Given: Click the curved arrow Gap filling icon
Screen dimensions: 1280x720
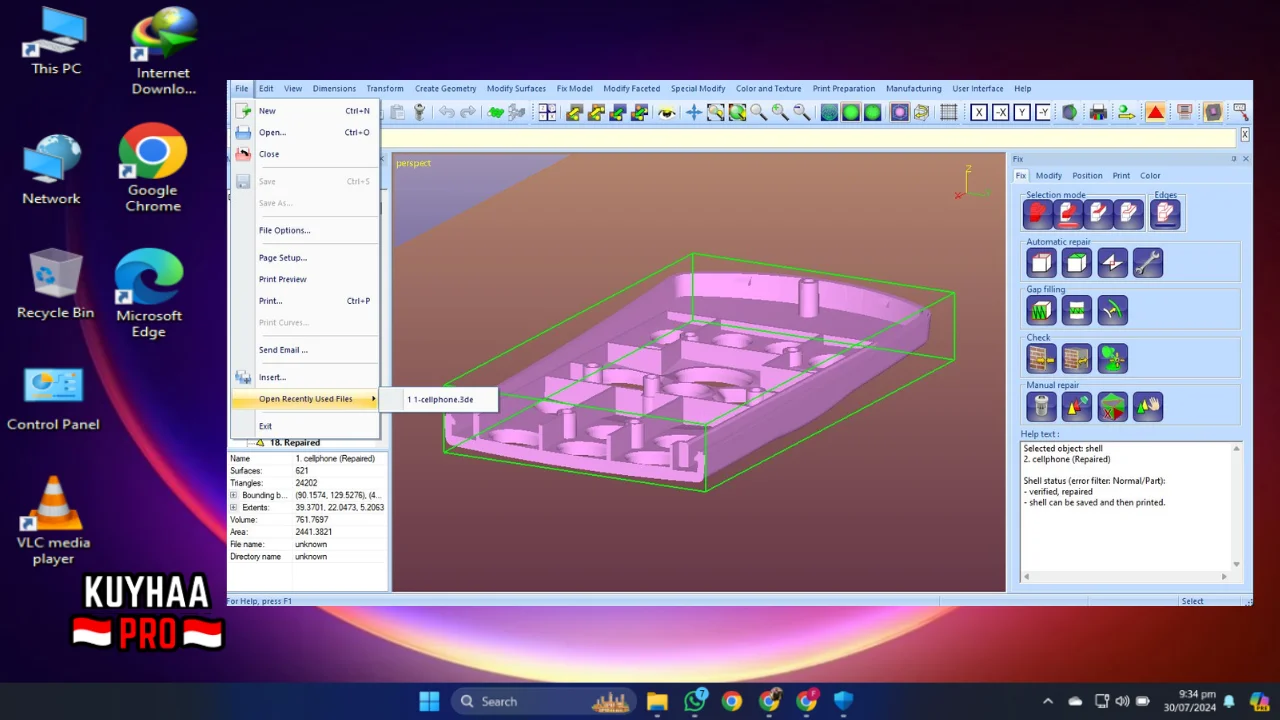Looking at the screenshot, I should [x=1112, y=311].
